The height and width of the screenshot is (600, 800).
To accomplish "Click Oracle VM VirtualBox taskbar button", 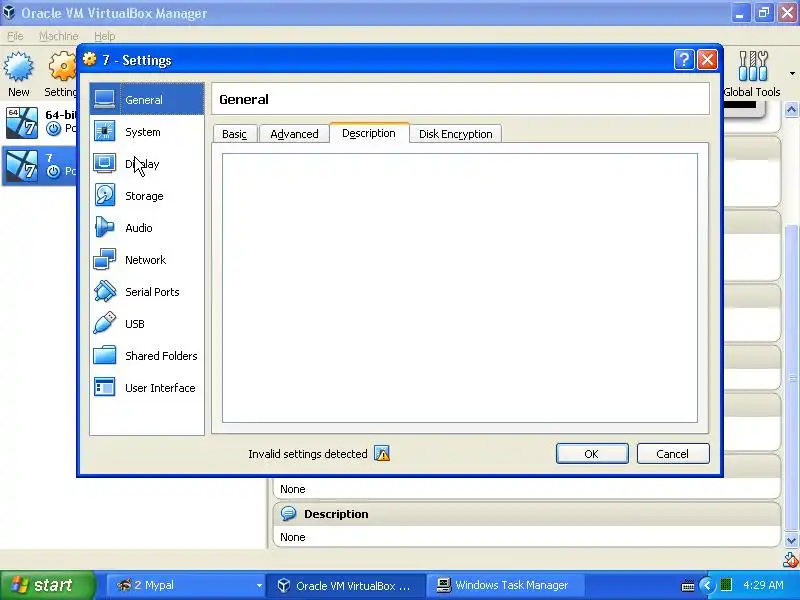I will [347, 585].
